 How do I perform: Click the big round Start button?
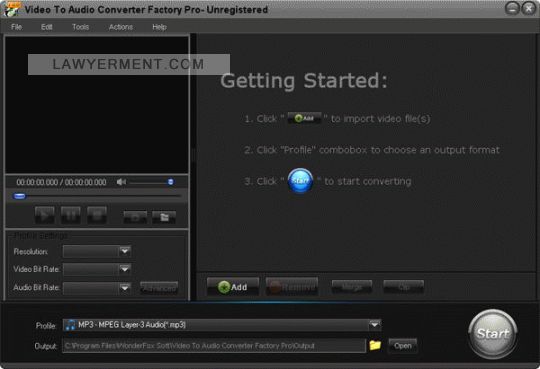[x=493, y=333]
